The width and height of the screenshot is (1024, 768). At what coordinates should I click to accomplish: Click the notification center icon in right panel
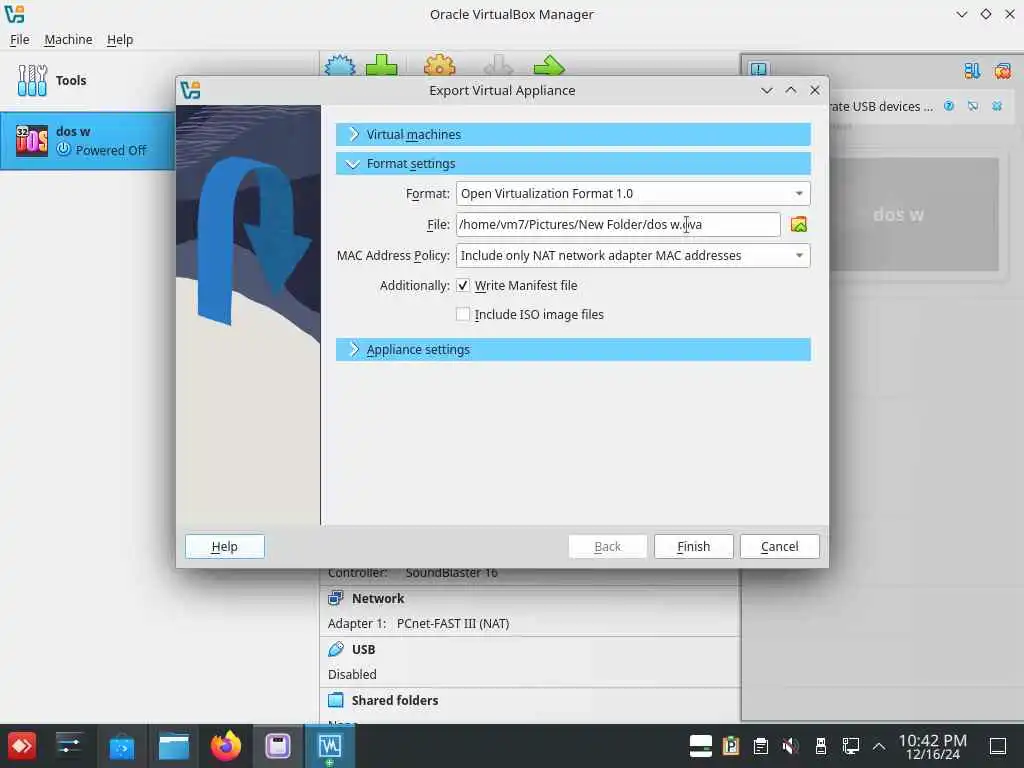click(759, 69)
